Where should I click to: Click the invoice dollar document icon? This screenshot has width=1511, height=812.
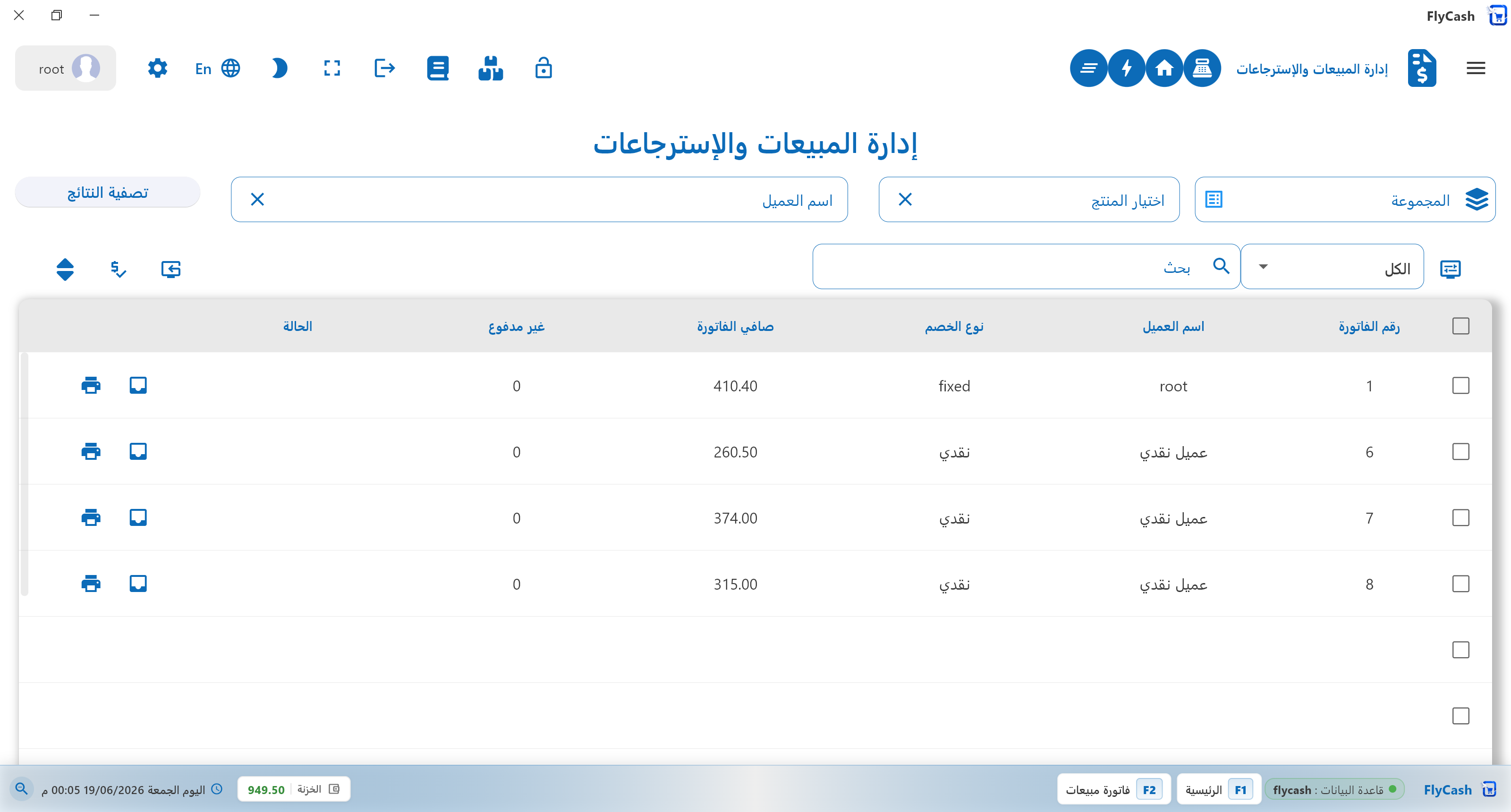[x=1422, y=68]
